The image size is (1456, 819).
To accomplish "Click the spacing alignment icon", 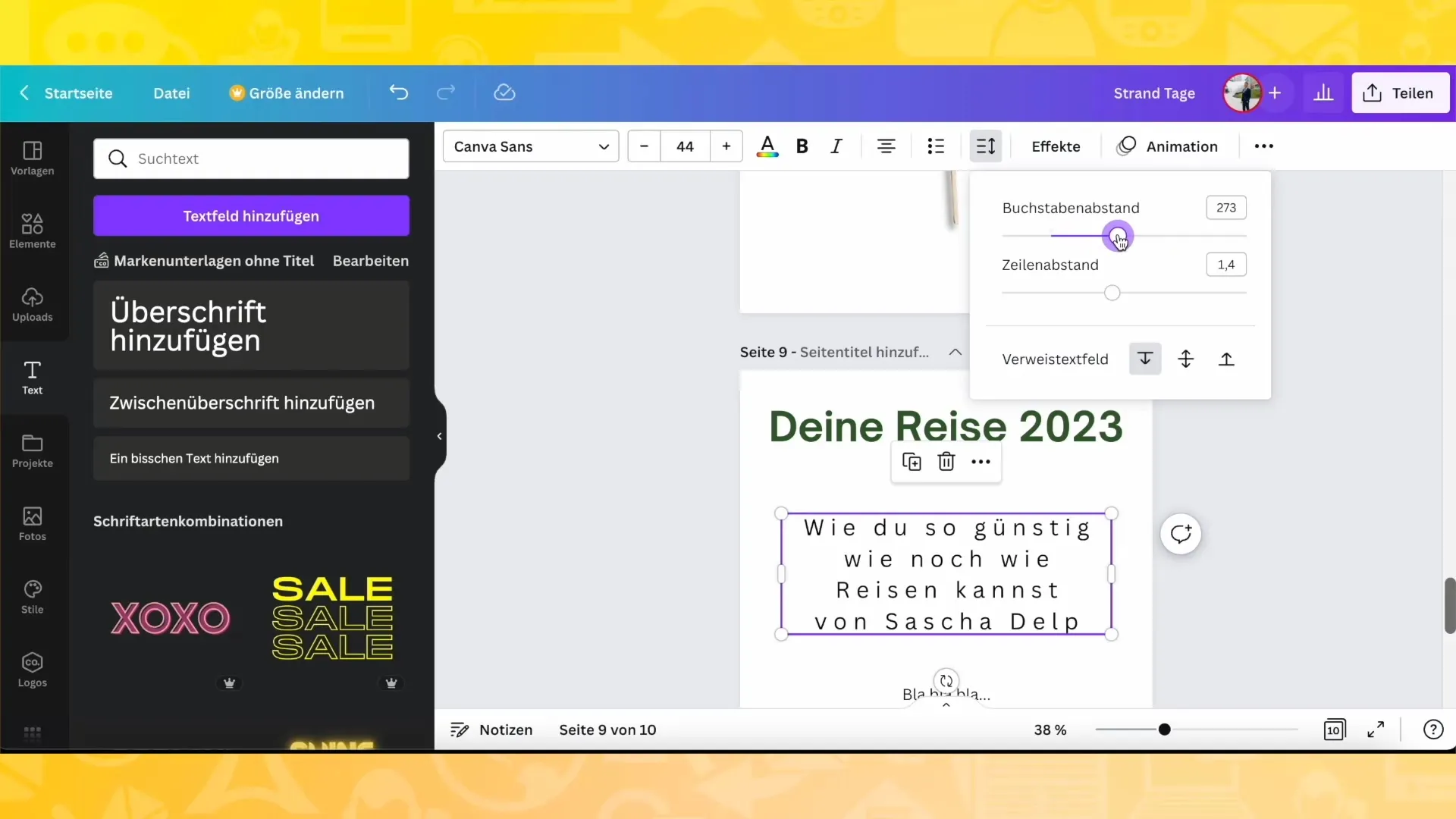I will click(x=986, y=146).
